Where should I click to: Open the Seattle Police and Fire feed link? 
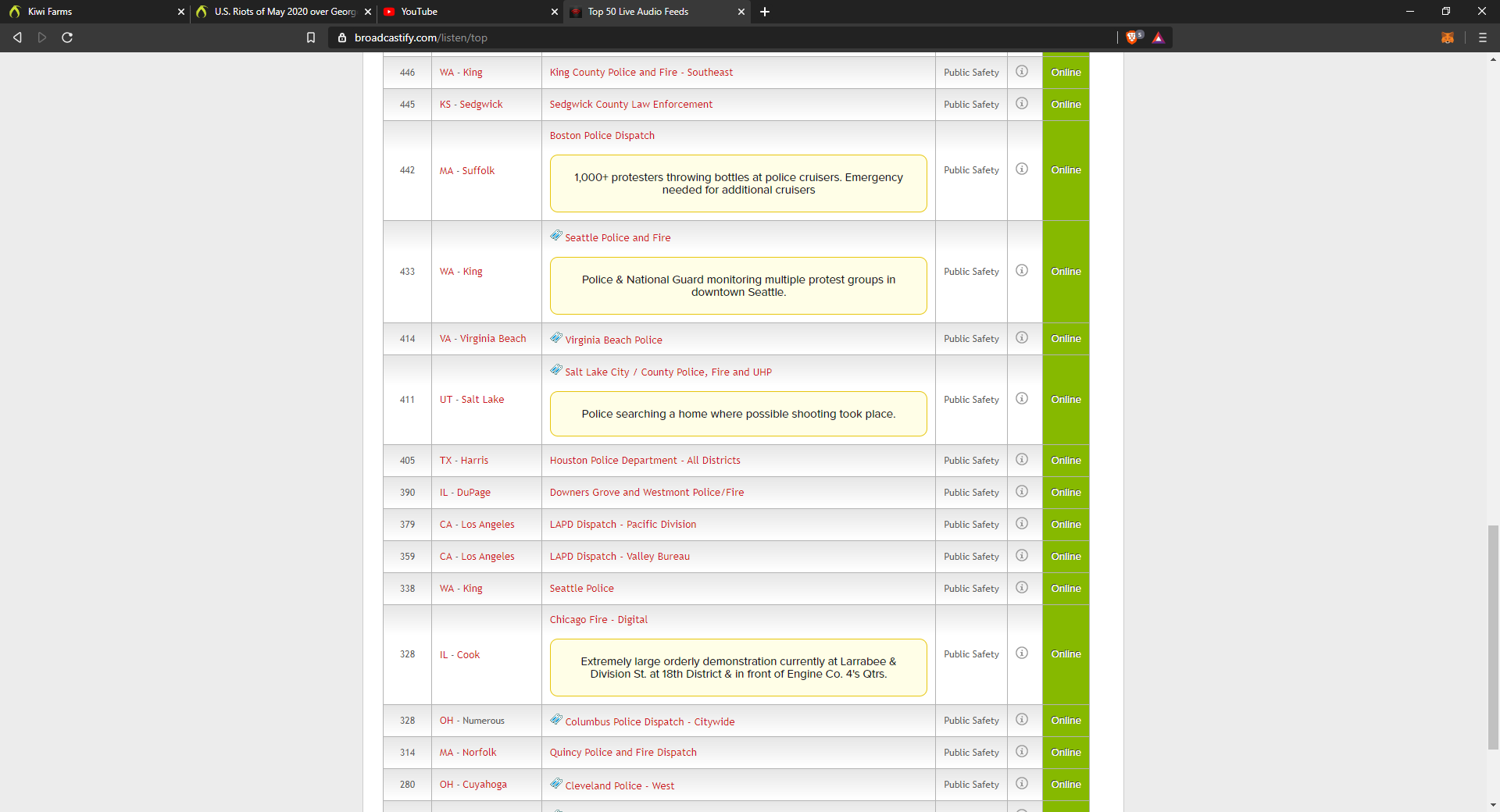pyautogui.click(x=618, y=238)
